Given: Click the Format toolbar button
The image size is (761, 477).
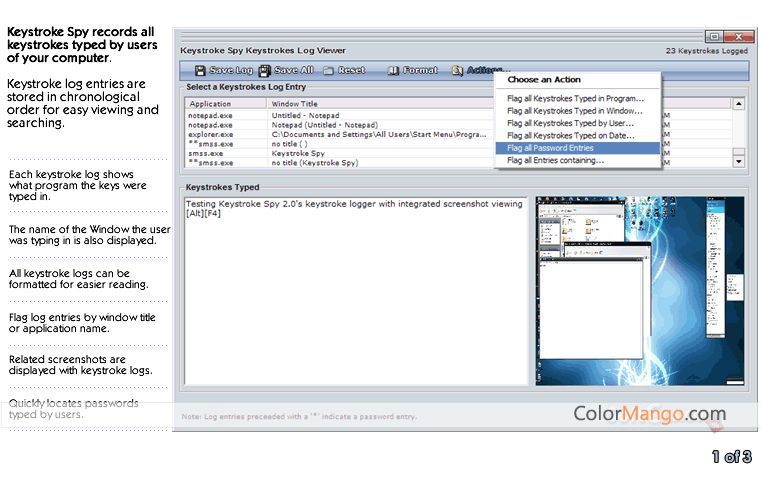Looking at the screenshot, I should (x=413, y=71).
